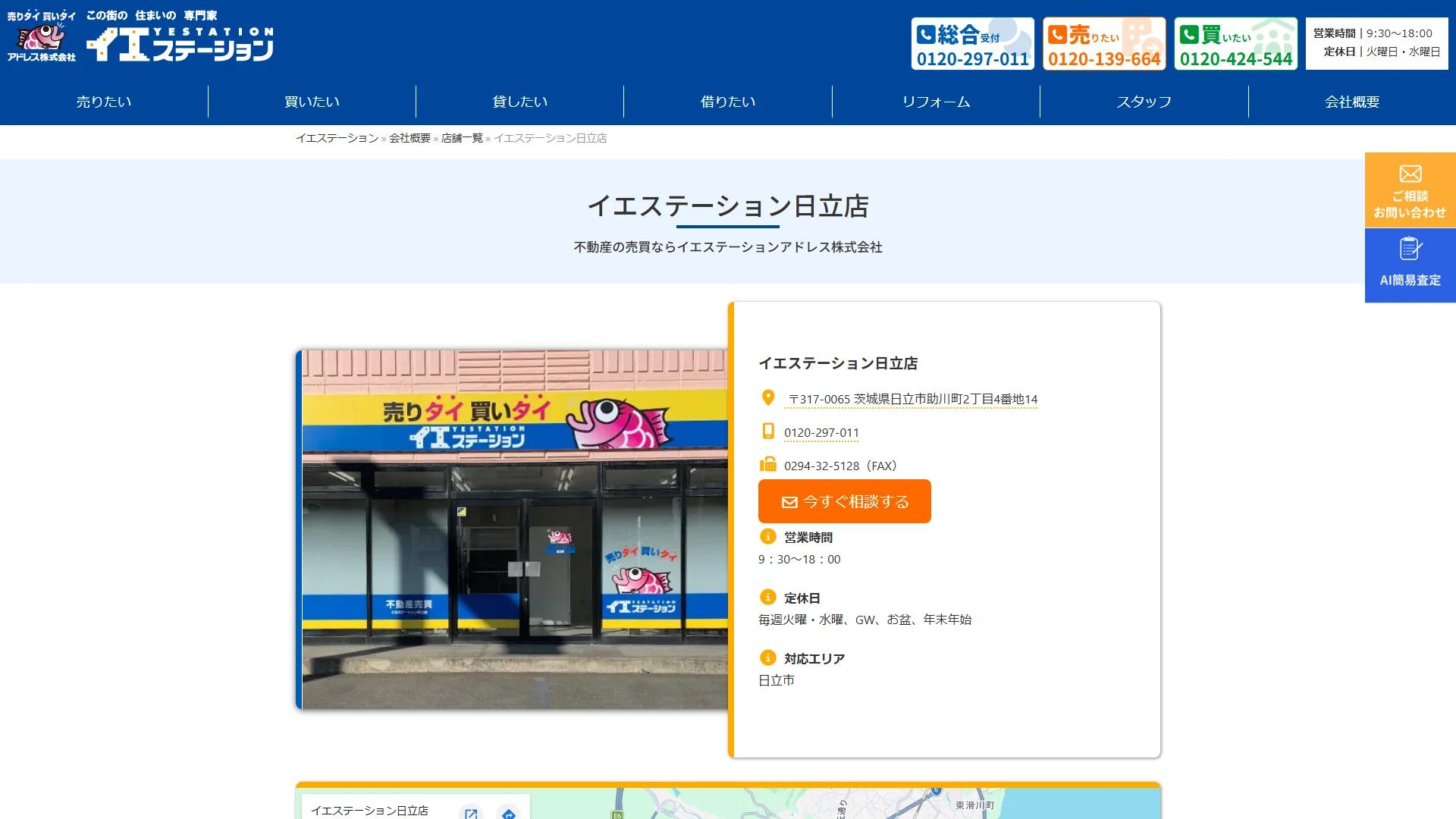Click the envelope icon in side panel
This screenshot has width=1456, height=819.
pos(1410,174)
